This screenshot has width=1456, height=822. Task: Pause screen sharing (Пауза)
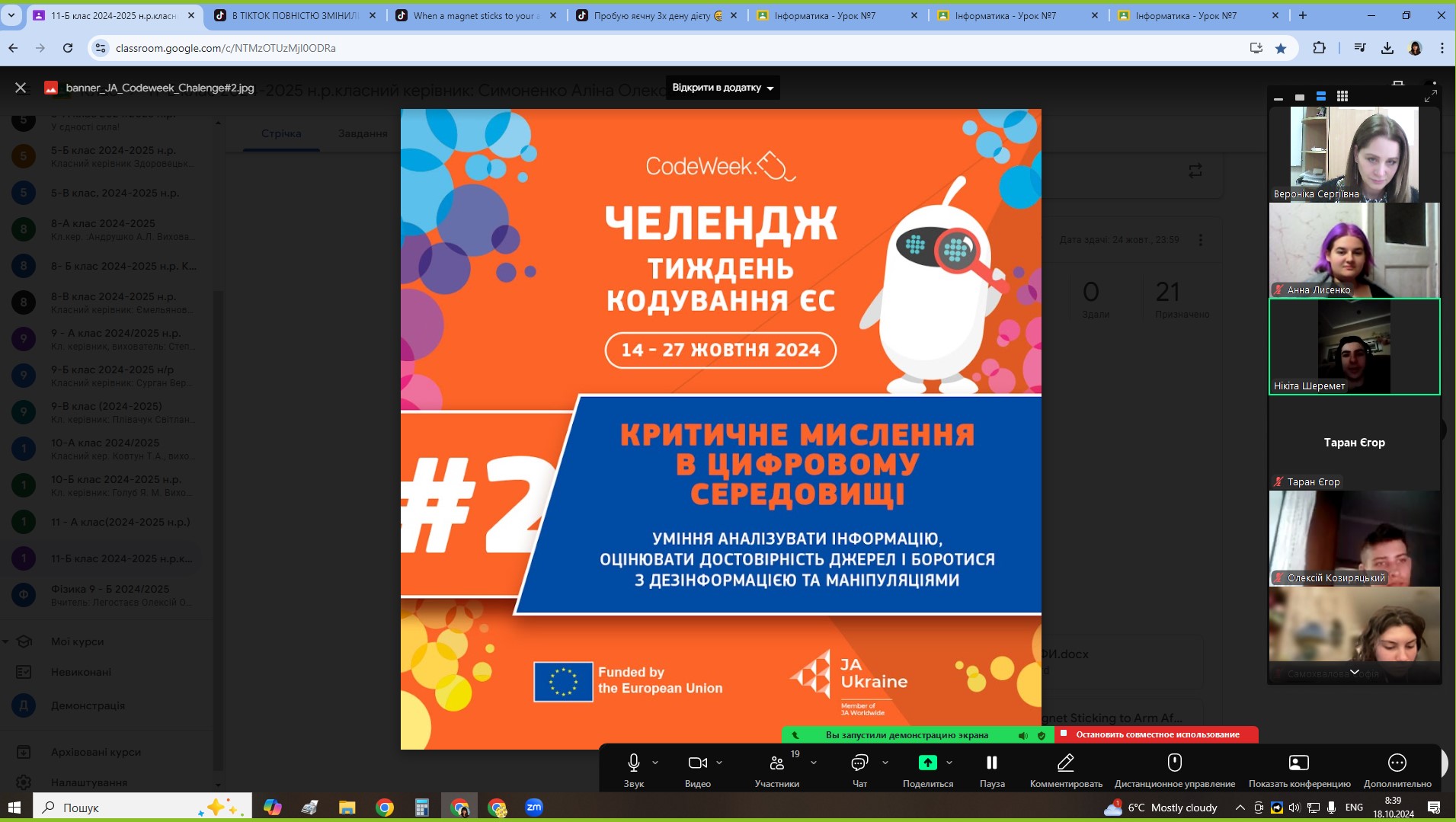pyautogui.click(x=991, y=763)
